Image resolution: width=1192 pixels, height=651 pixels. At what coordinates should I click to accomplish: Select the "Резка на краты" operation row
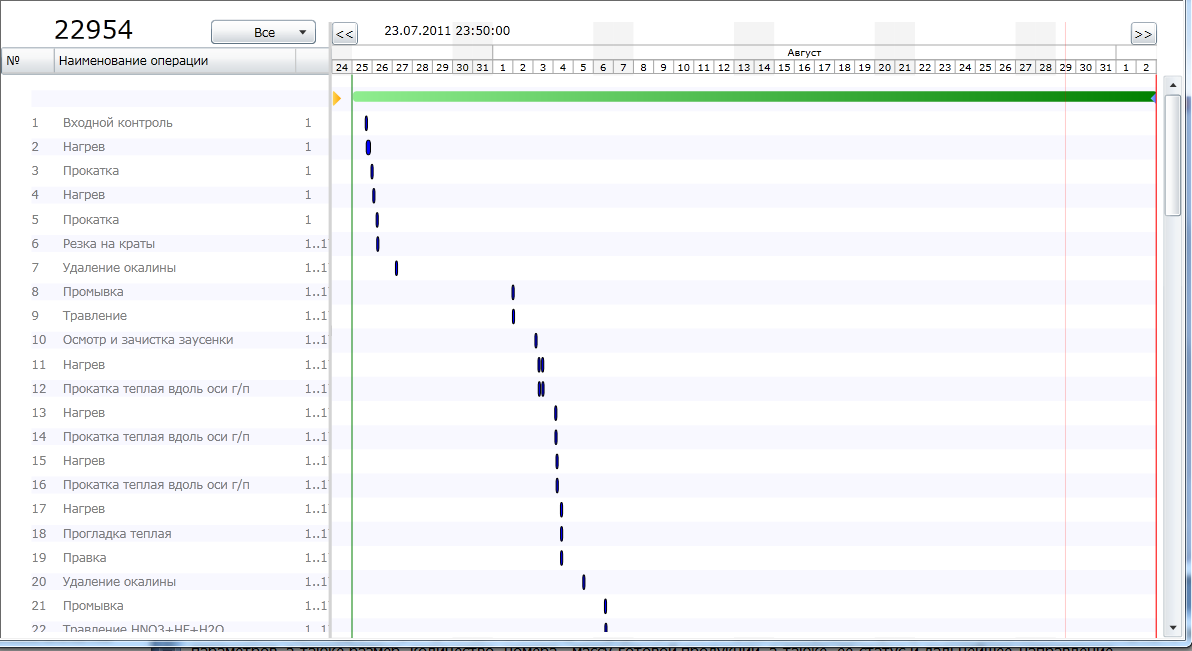point(108,244)
